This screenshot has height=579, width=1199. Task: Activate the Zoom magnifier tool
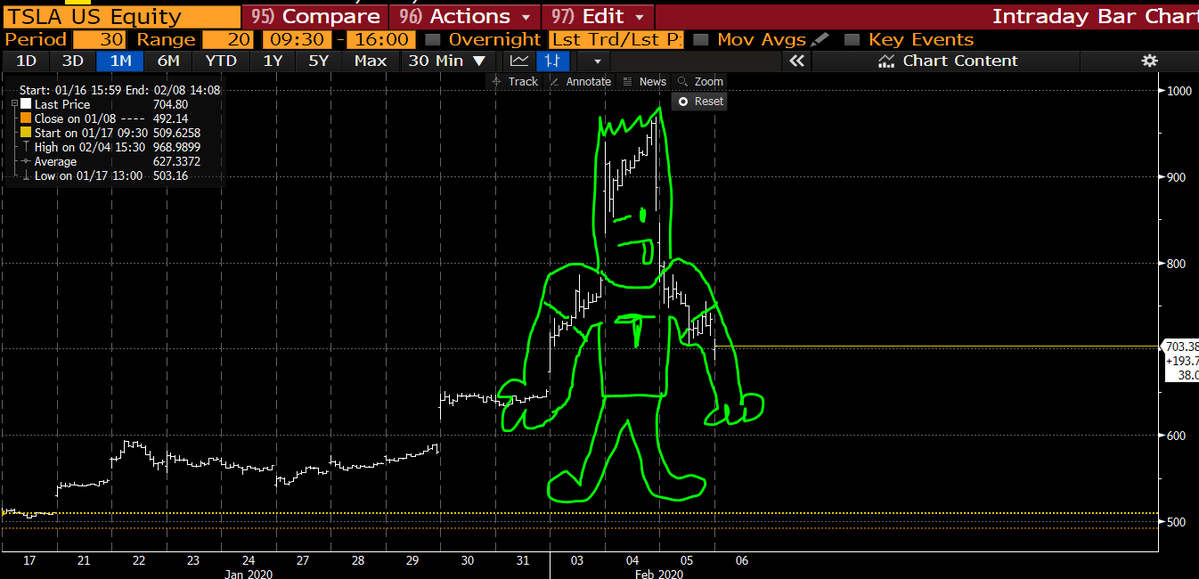(x=700, y=82)
